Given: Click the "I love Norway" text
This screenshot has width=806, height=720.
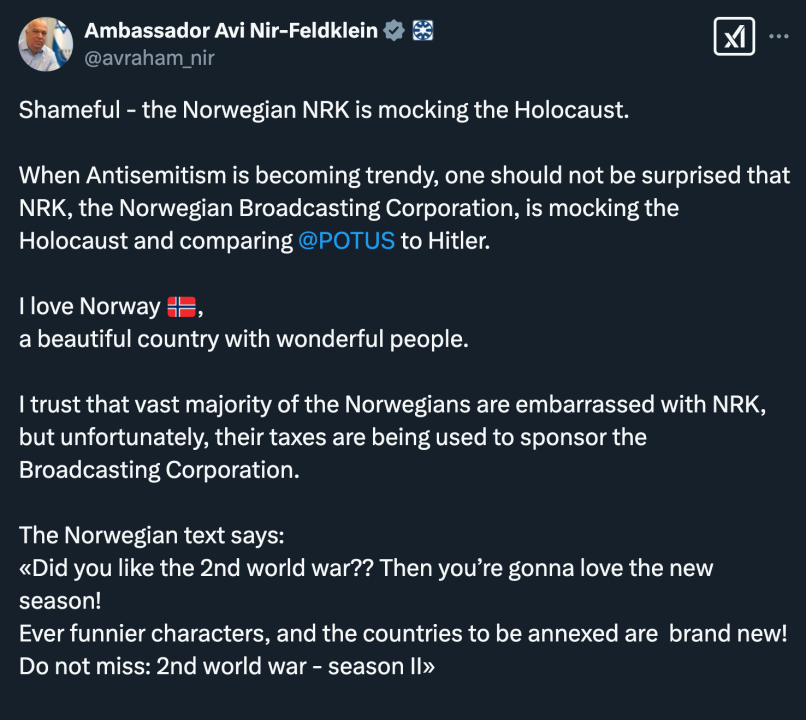Looking at the screenshot, I should click(90, 307).
